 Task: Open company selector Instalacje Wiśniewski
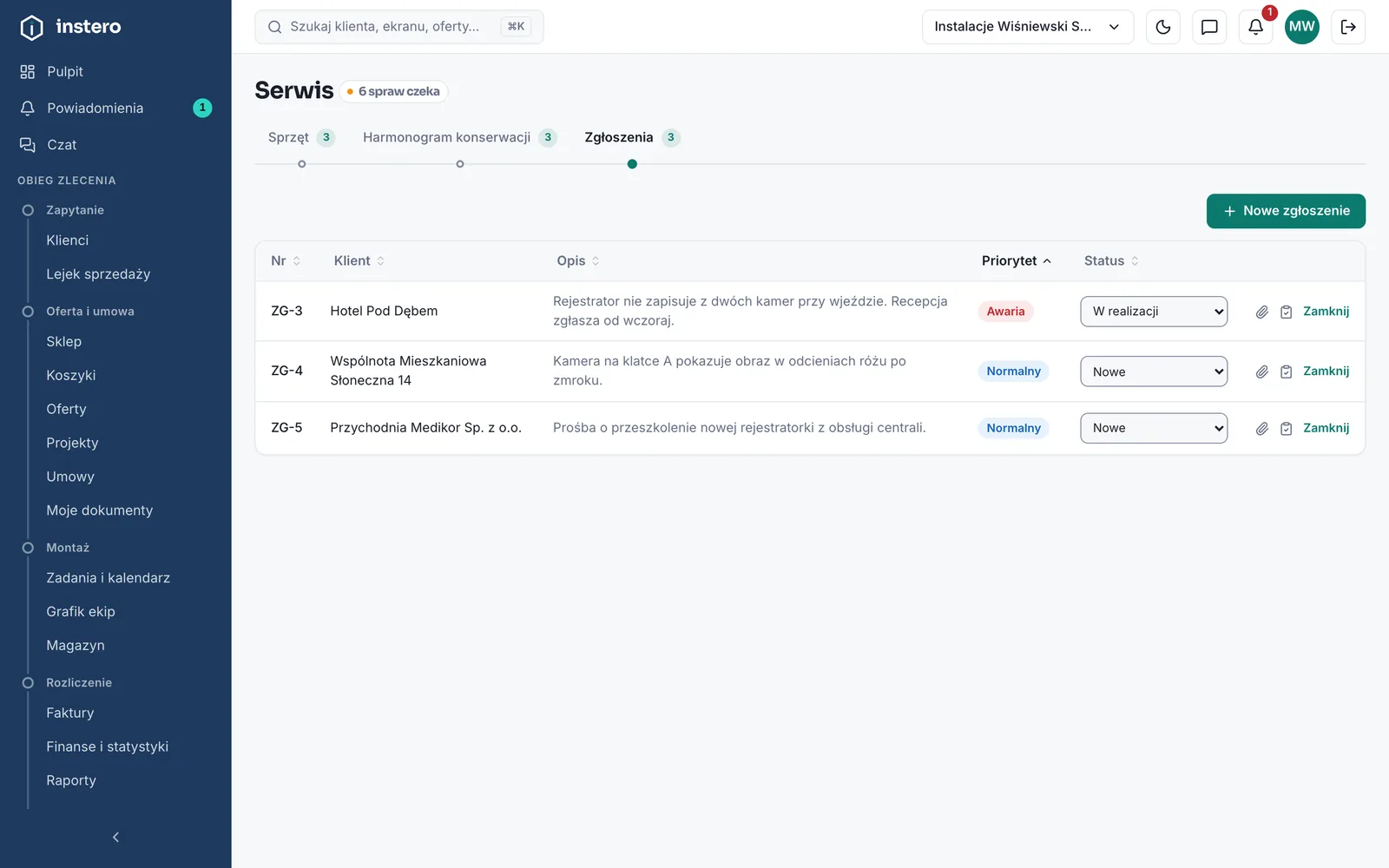click(1028, 27)
